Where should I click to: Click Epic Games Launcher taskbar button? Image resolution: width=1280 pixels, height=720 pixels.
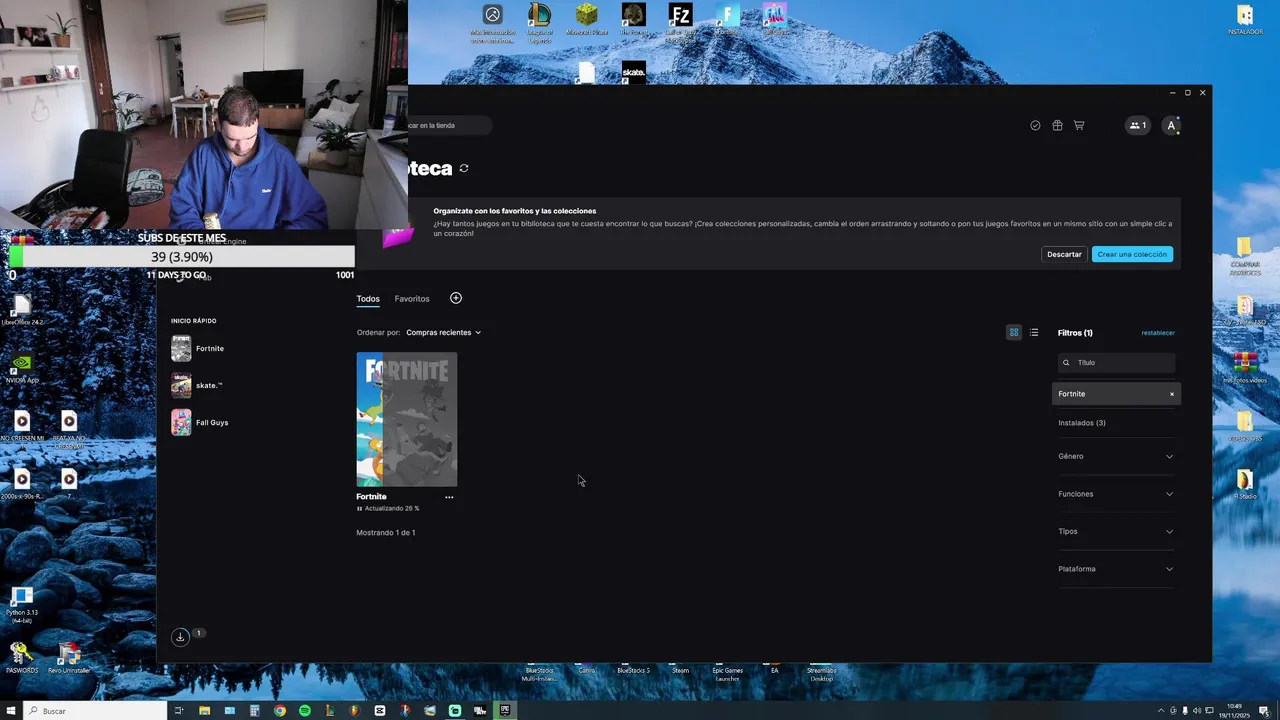pyautogui.click(x=505, y=710)
